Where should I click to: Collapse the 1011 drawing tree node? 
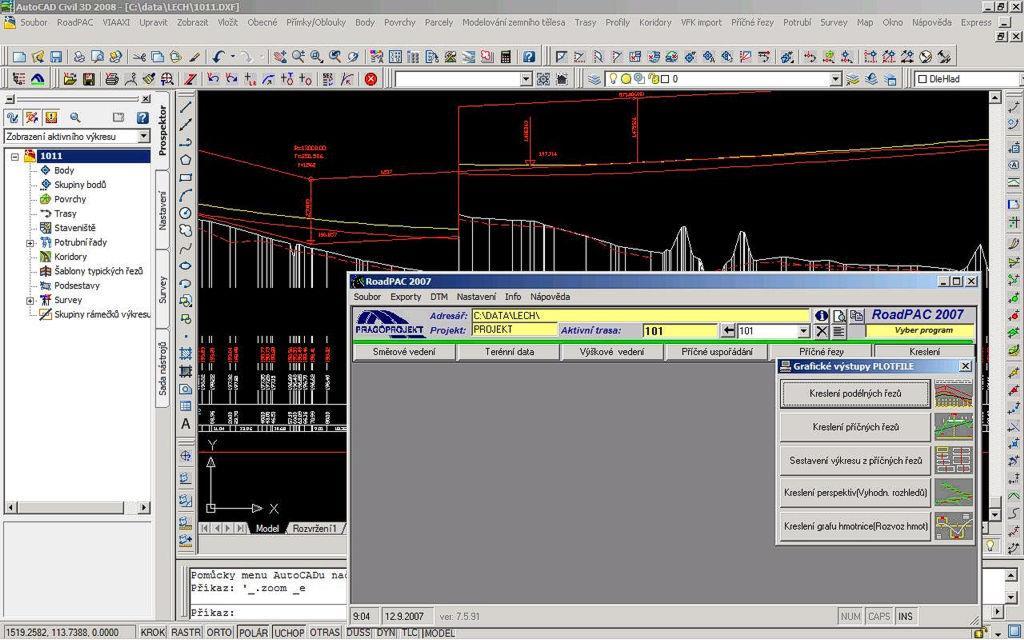click(x=15, y=156)
